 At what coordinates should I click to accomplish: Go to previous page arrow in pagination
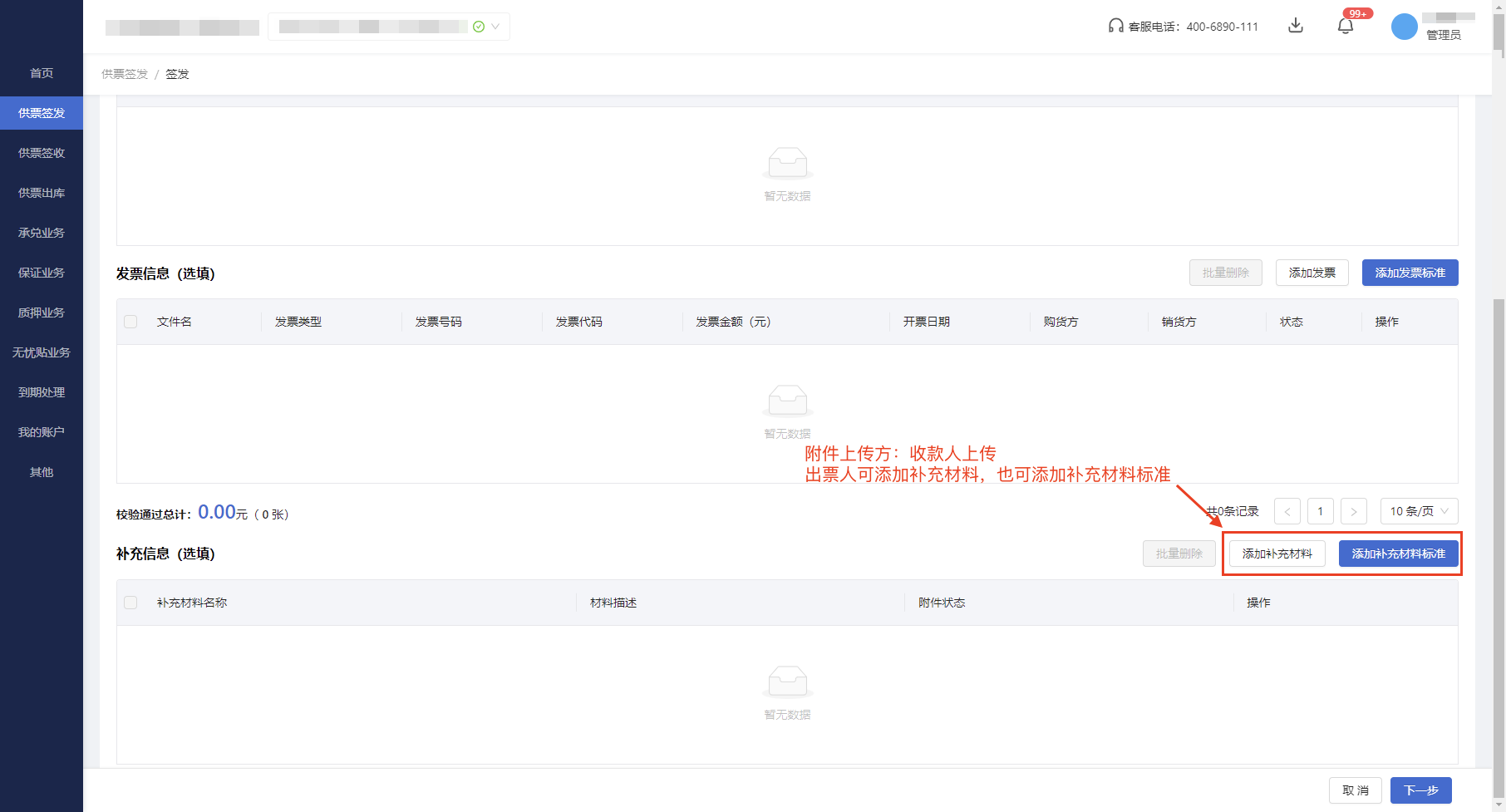pyautogui.click(x=1287, y=511)
